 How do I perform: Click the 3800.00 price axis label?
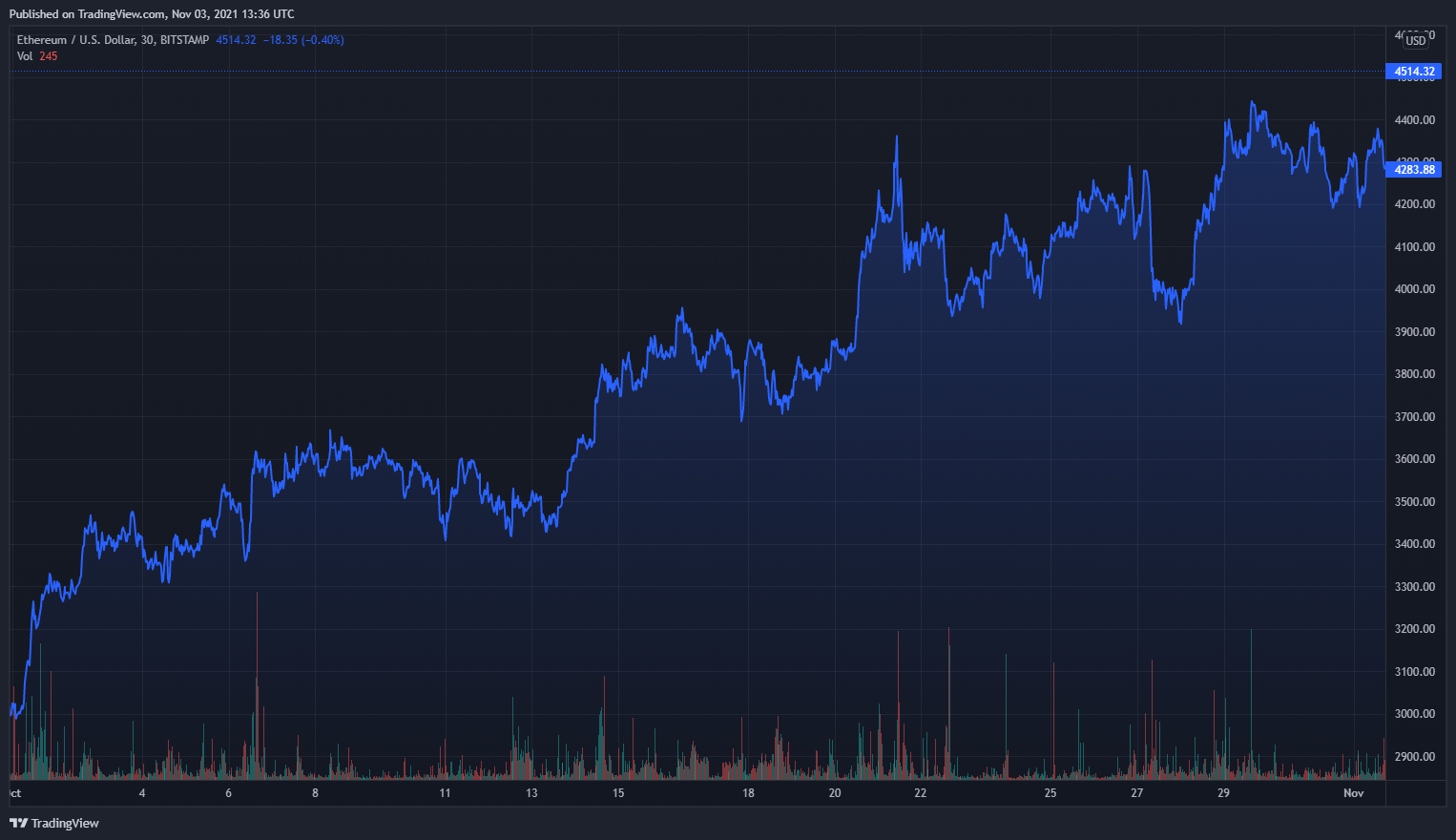(x=1415, y=374)
